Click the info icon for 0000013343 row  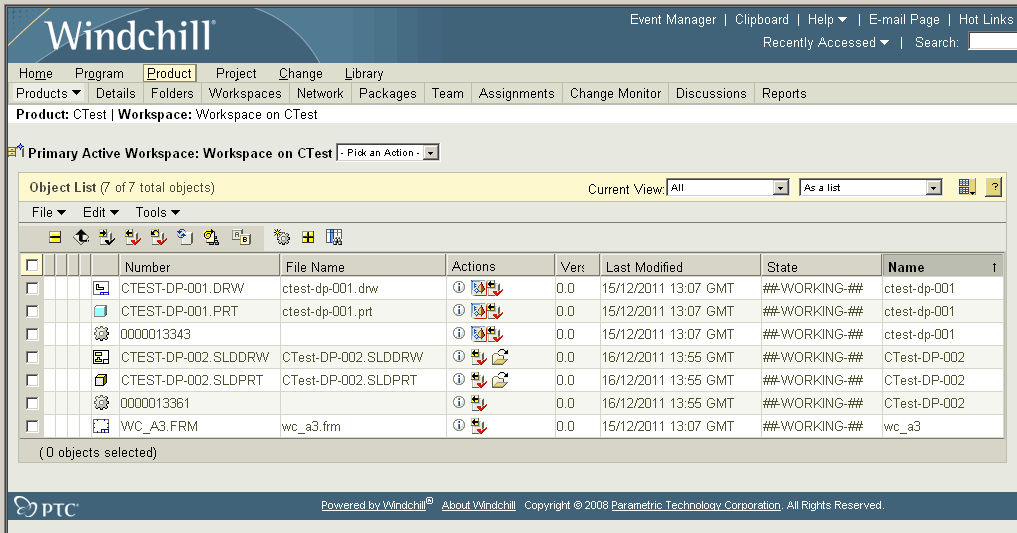[459, 333]
